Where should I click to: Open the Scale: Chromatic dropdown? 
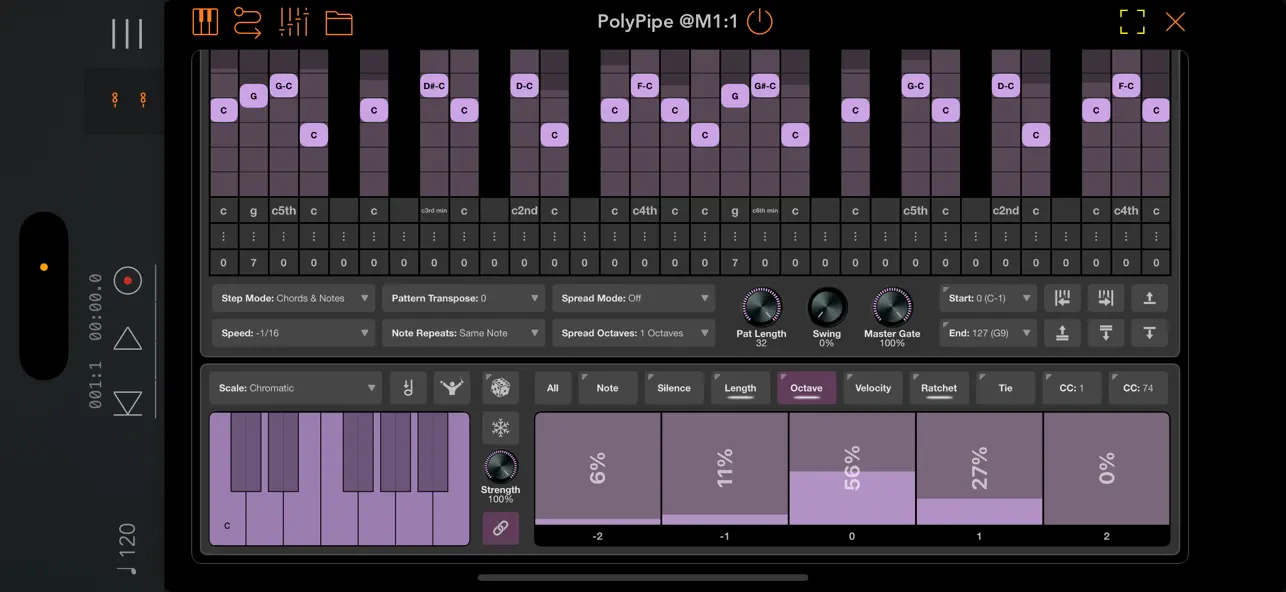pyautogui.click(x=295, y=388)
